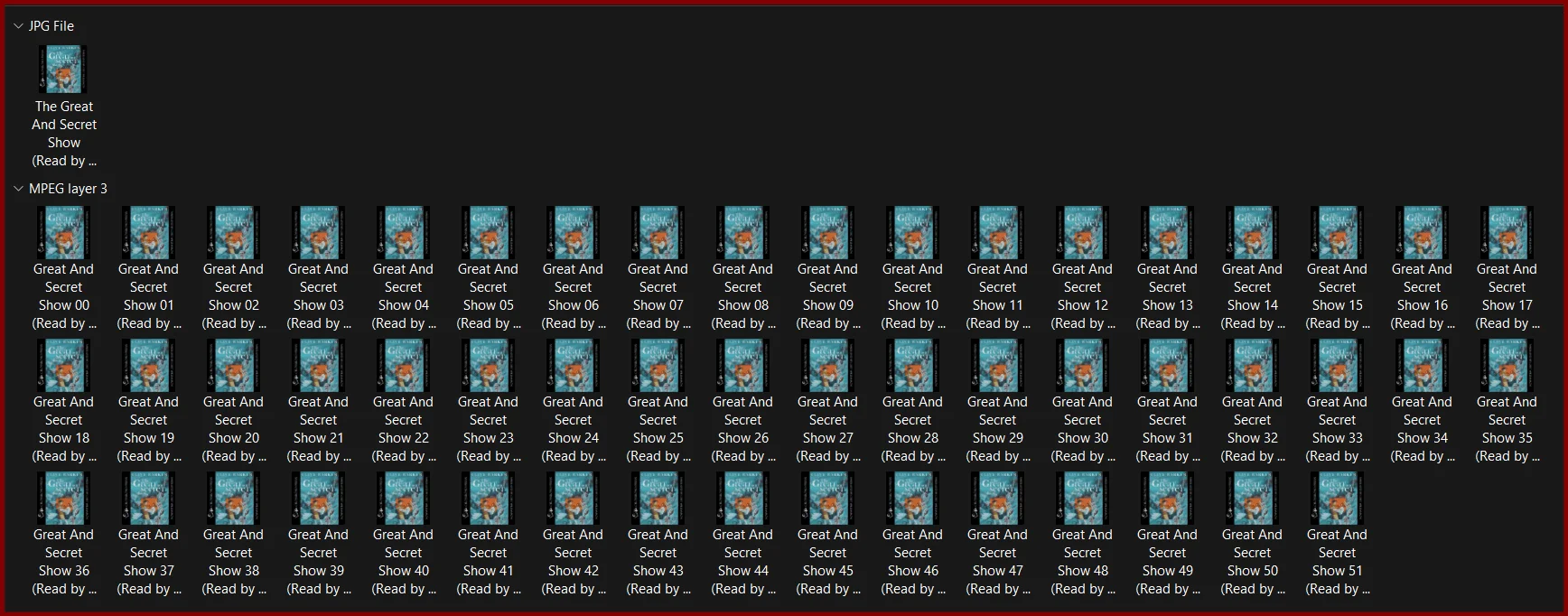Select Great And Secret Show 34 file icon
The width and height of the screenshot is (1568, 616).
pyautogui.click(x=1423, y=365)
